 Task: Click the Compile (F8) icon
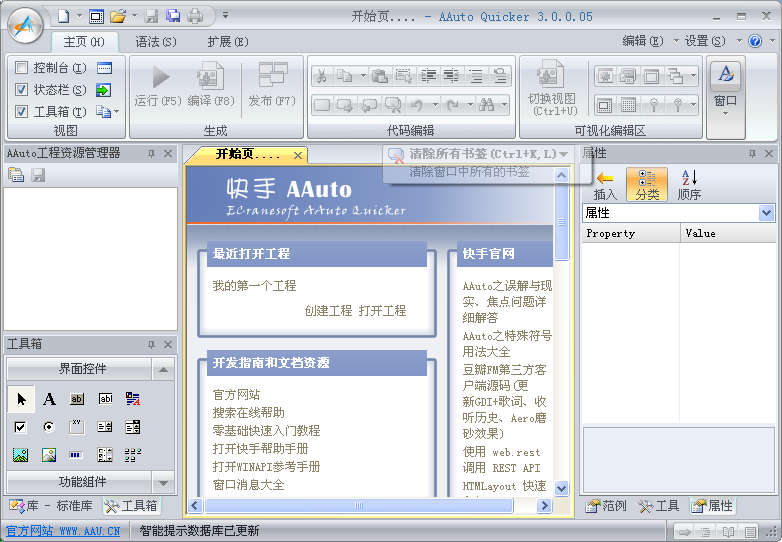point(210,77)
